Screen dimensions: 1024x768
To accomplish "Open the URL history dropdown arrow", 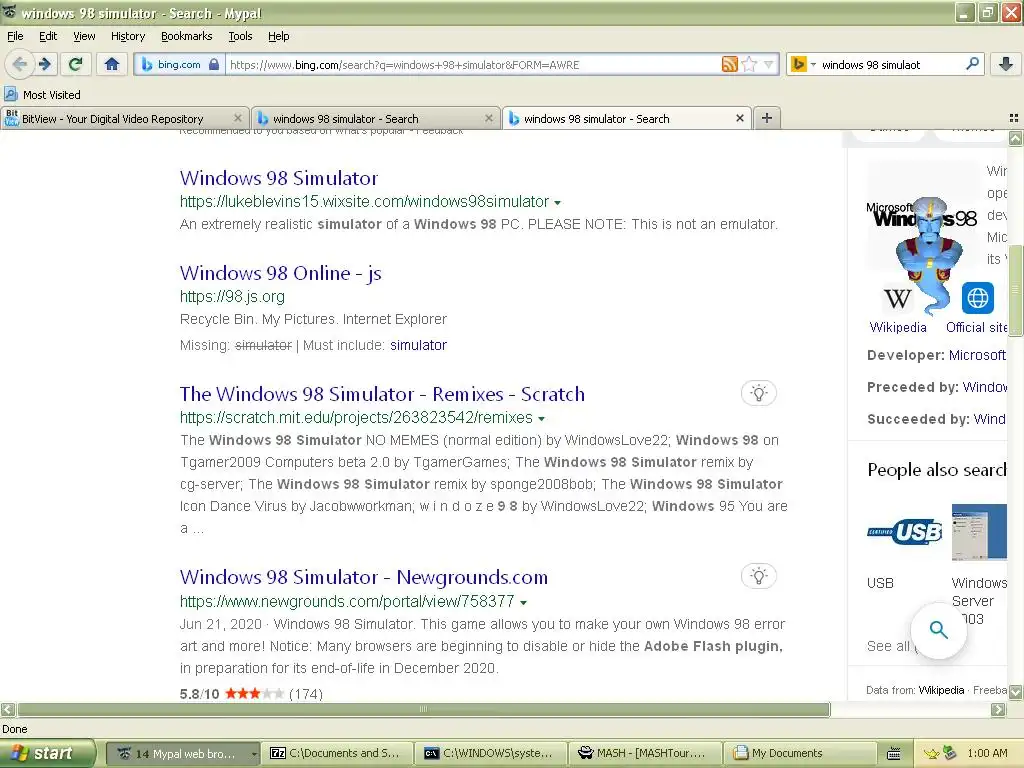I will pyautogui.click(x=769, y=64).
